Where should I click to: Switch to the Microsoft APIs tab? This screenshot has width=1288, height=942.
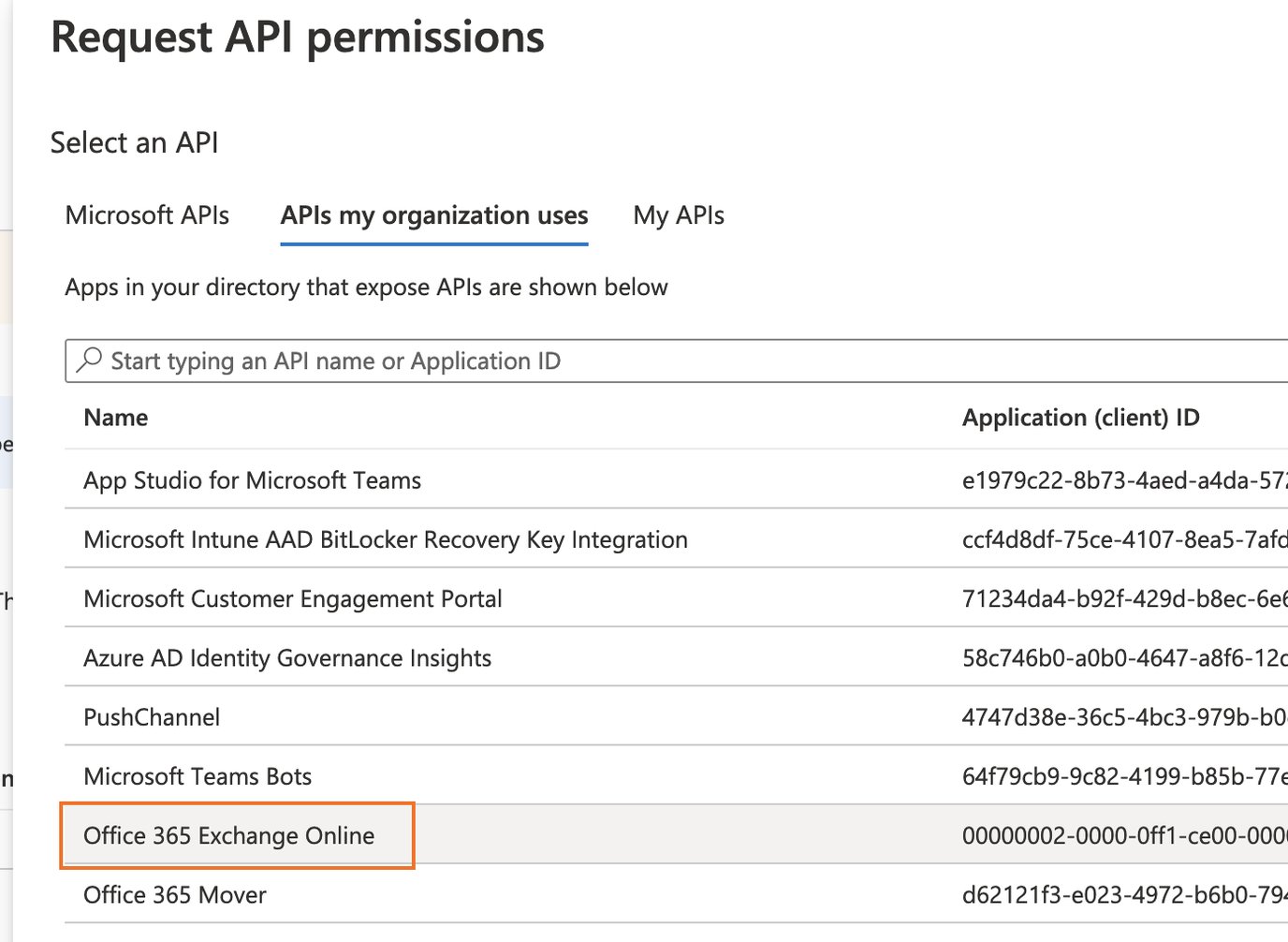point(146,215)
